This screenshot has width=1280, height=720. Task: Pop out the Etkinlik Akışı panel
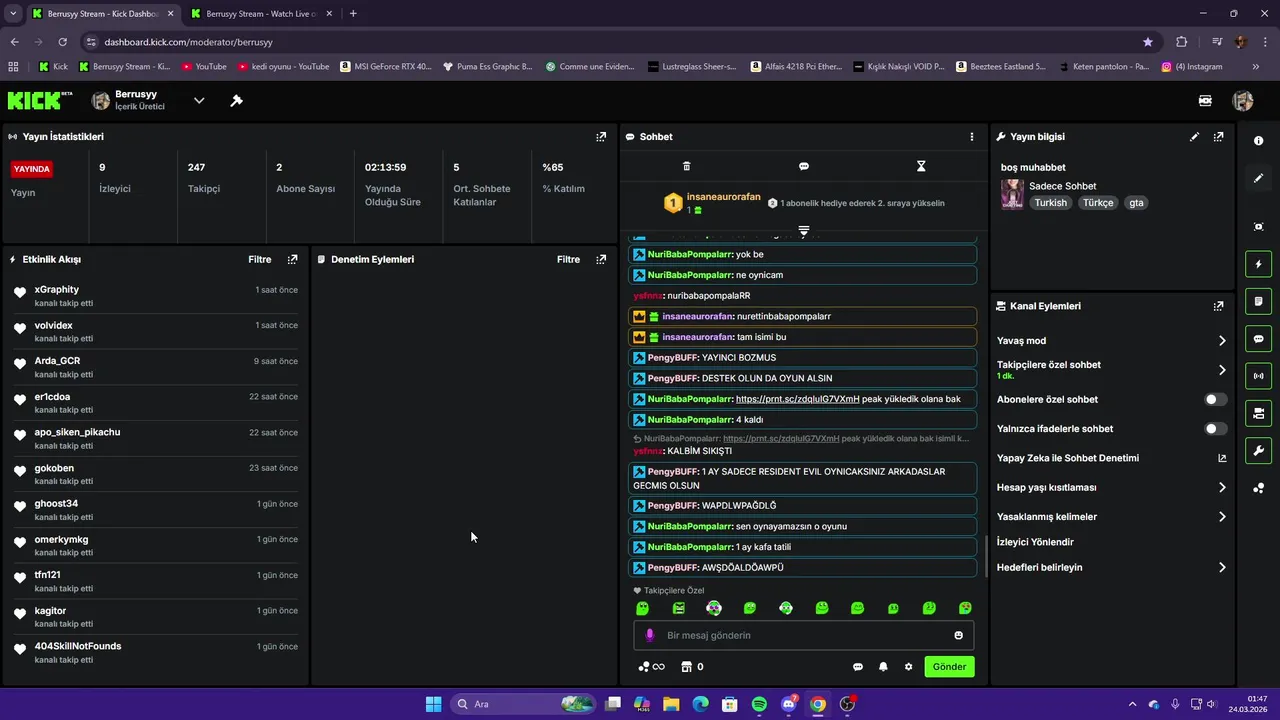tap(292, 259)
